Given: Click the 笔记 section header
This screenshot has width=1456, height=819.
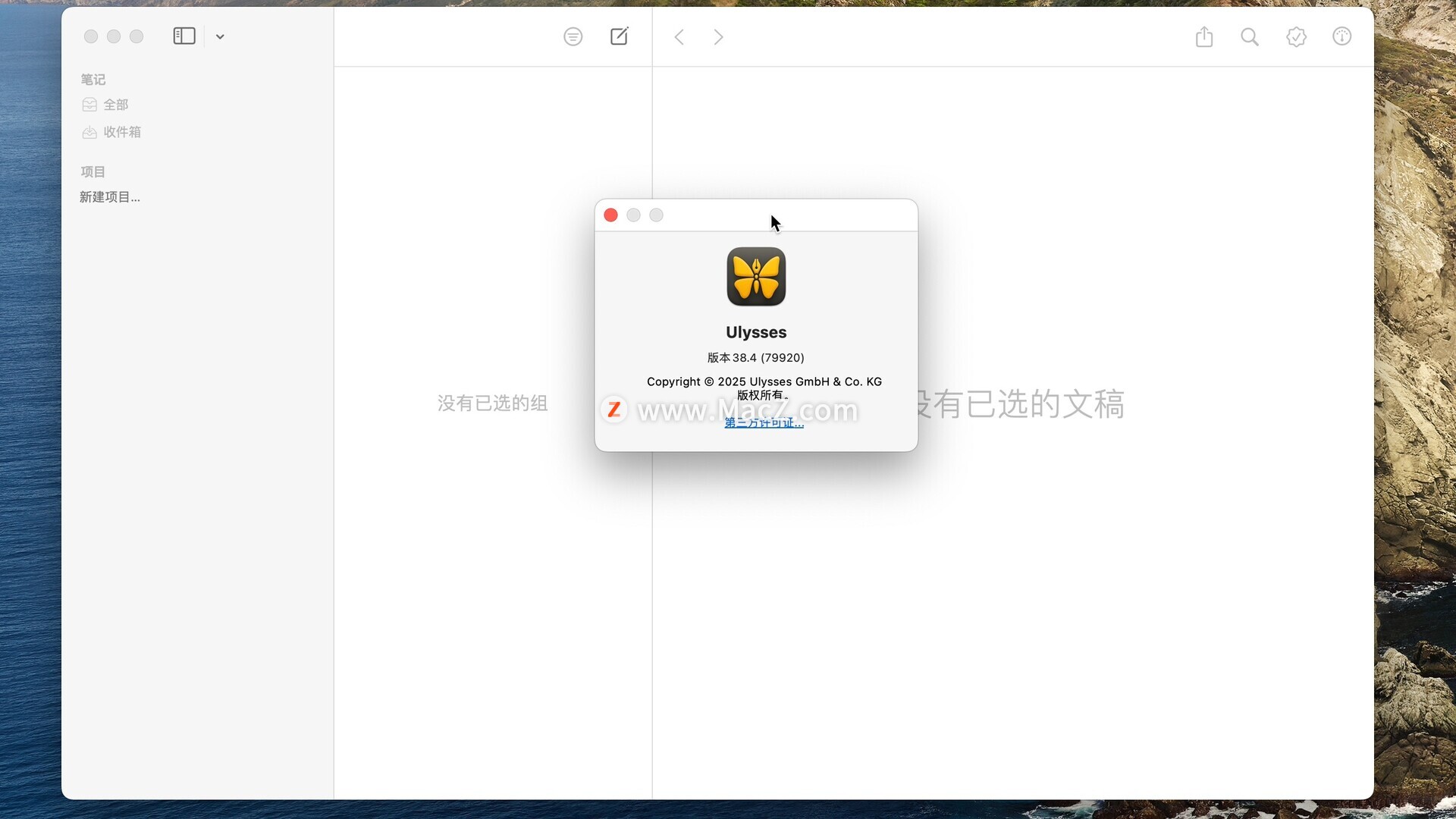Looking at the screenshot, I should coord(93,80).
